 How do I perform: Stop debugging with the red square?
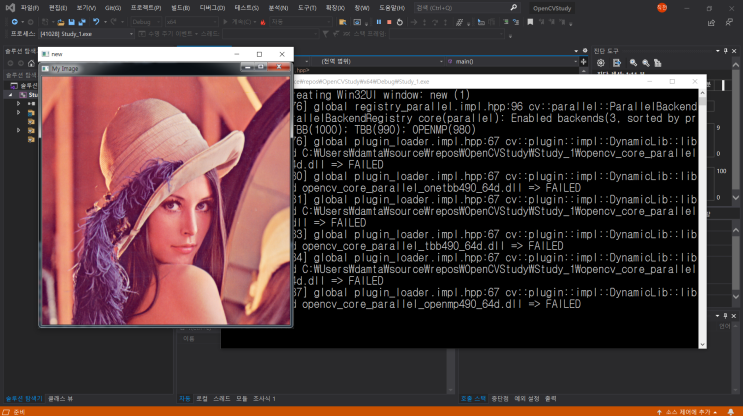[x=389, y=22]
